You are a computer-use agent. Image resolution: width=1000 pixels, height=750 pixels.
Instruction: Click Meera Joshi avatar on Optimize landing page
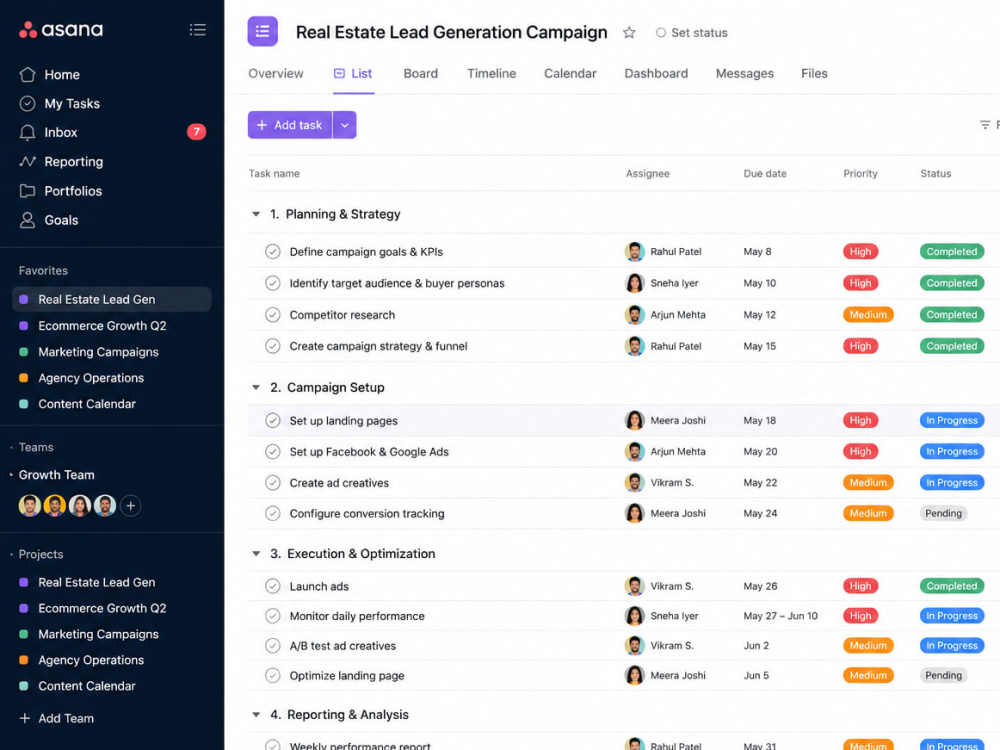[635, 675]
